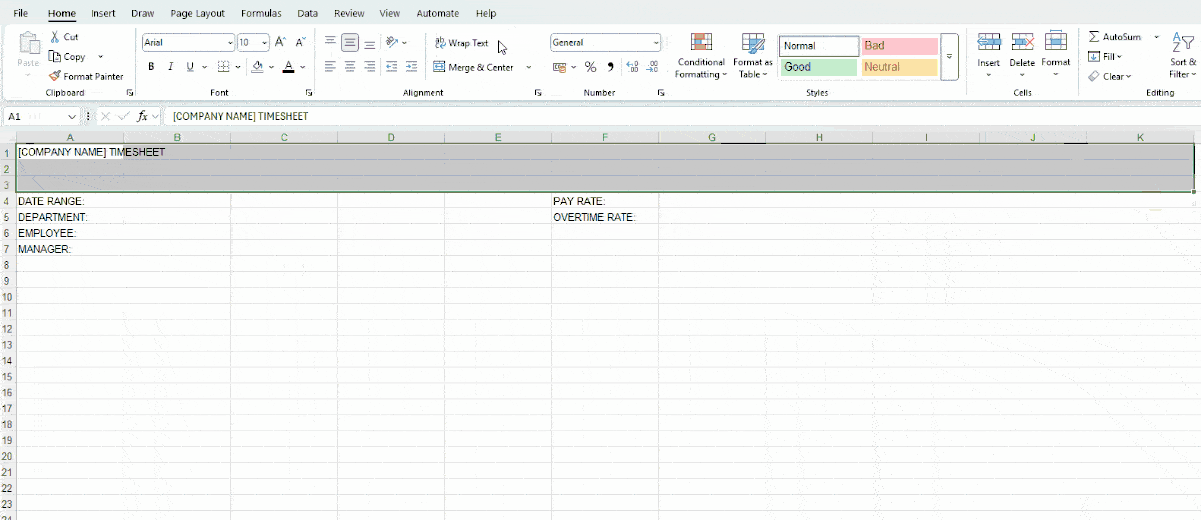This screenshot has width=1201, height=520.
Task: Expand the cell styles gallery More arrow
Action: [x=949, y=57]
